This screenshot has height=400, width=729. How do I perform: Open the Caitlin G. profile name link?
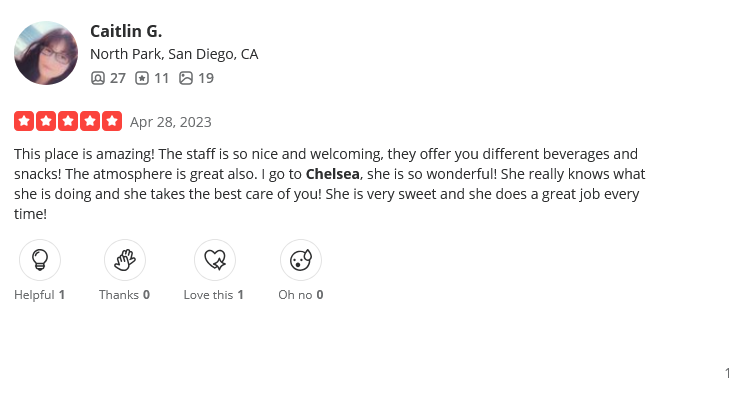pyautogui.click(x=126, y=32)
